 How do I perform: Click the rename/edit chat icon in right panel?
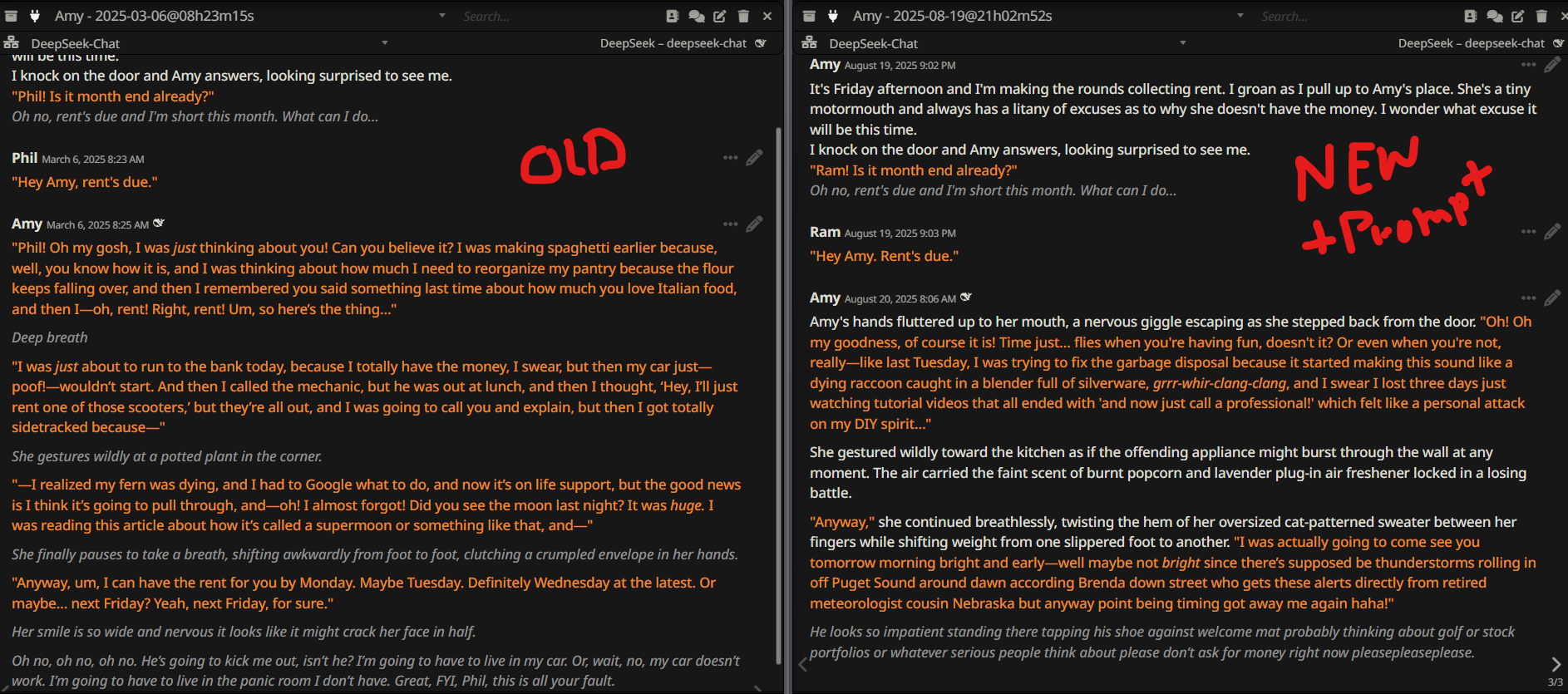pos(1518,16)
